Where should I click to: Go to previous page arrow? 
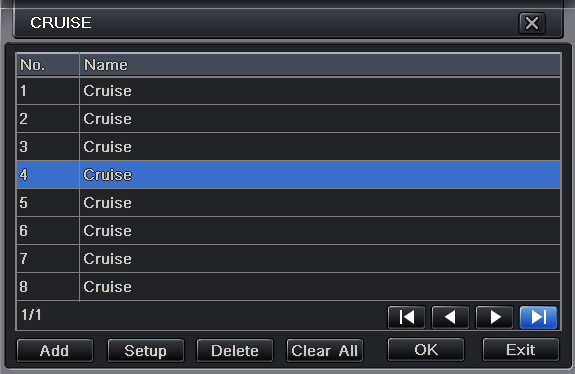point(450,317)
